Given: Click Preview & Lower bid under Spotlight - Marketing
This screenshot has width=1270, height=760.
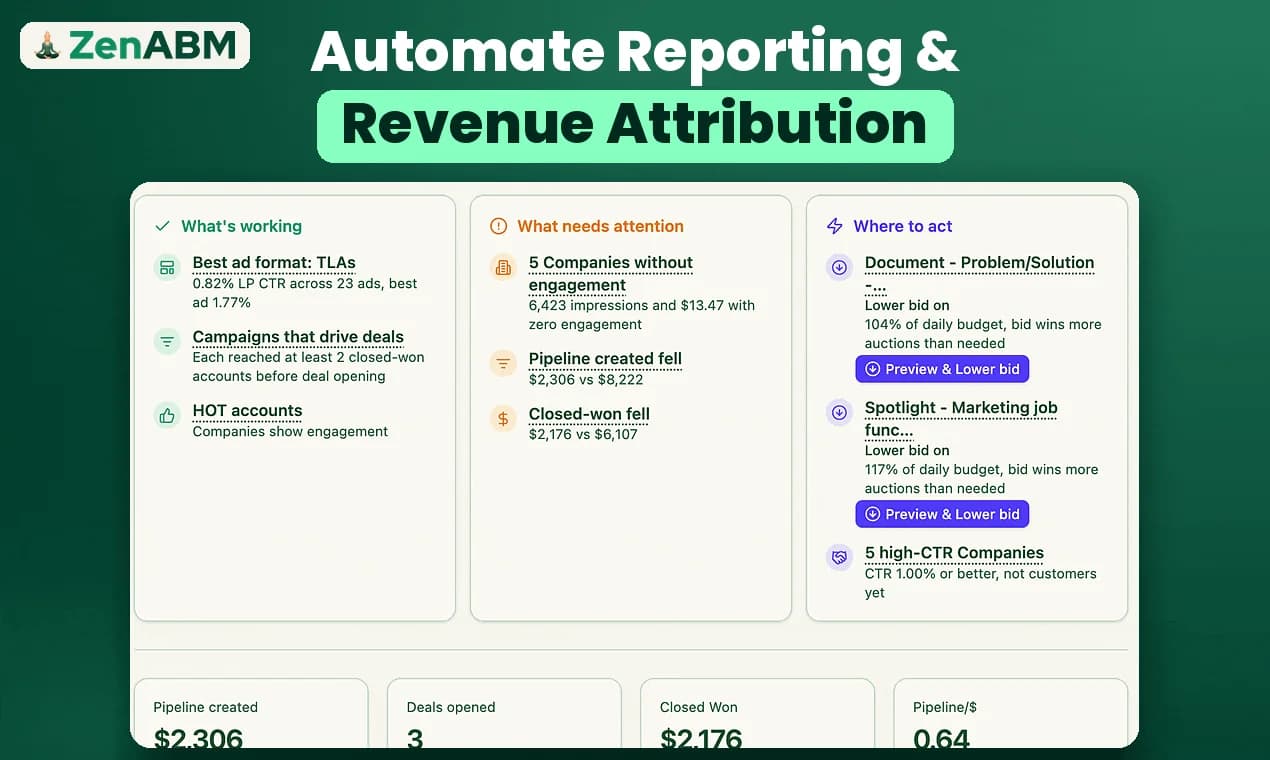Looking at the screenshot, I should [x=942, y=514].
